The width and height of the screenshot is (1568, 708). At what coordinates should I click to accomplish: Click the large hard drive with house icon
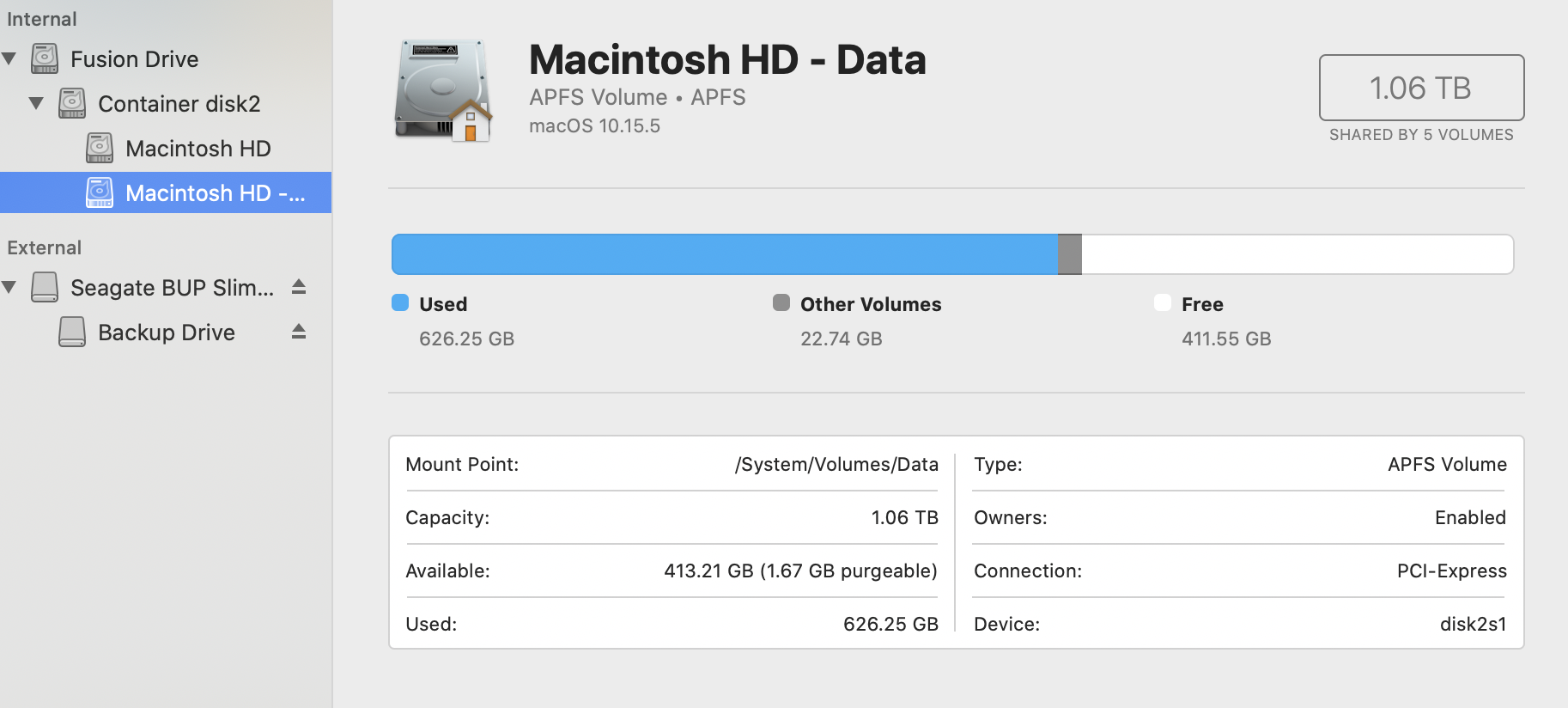click(x=443, y=90)
